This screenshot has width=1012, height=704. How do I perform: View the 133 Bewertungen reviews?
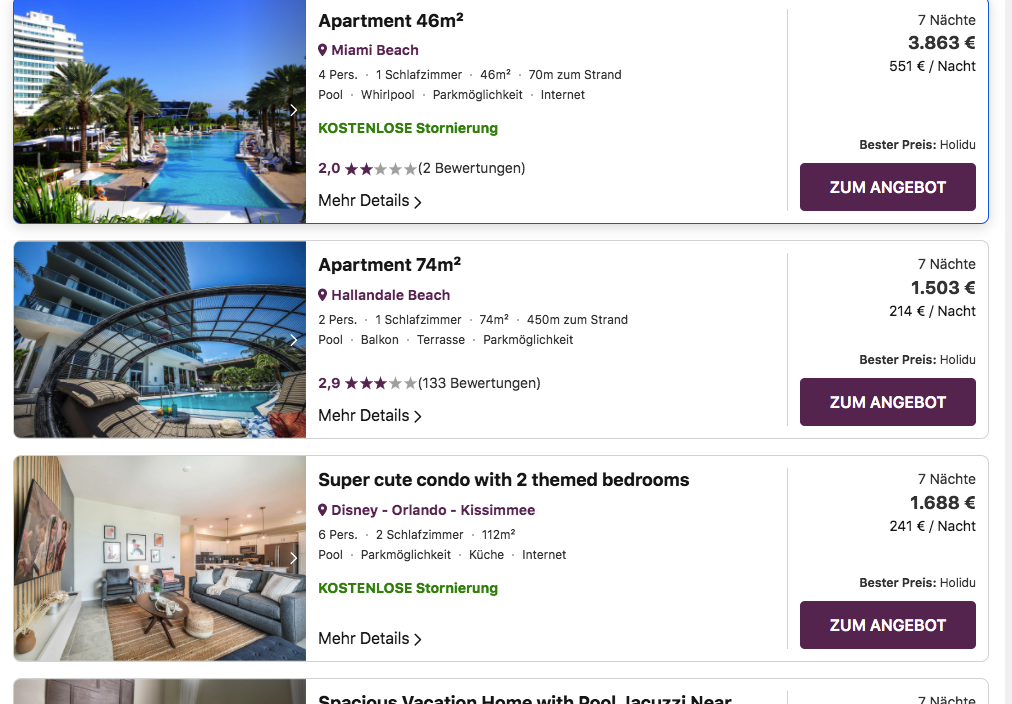(x=479, y=383)
